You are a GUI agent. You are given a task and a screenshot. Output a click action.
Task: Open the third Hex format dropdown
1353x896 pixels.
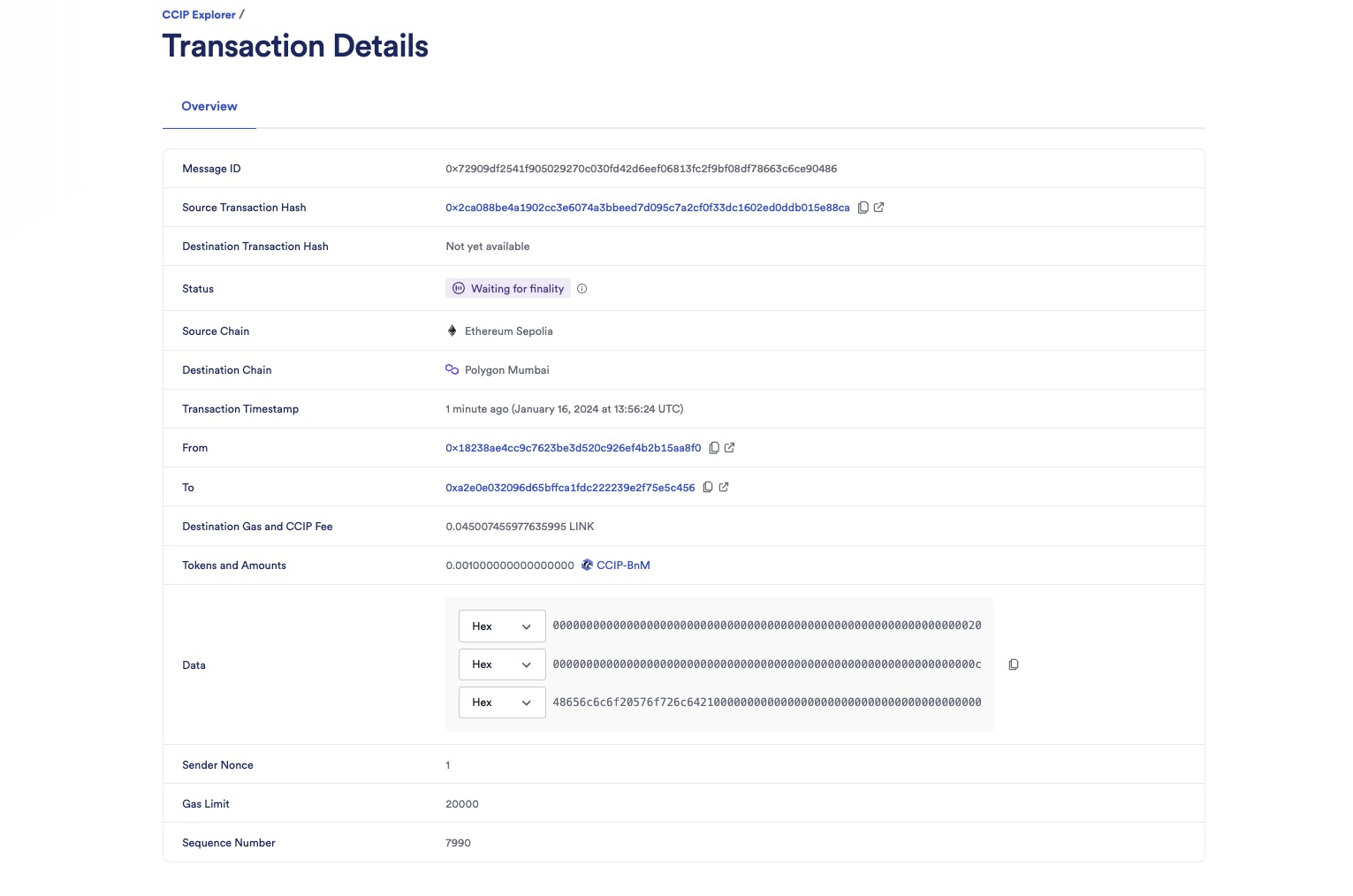click(502, 702)
